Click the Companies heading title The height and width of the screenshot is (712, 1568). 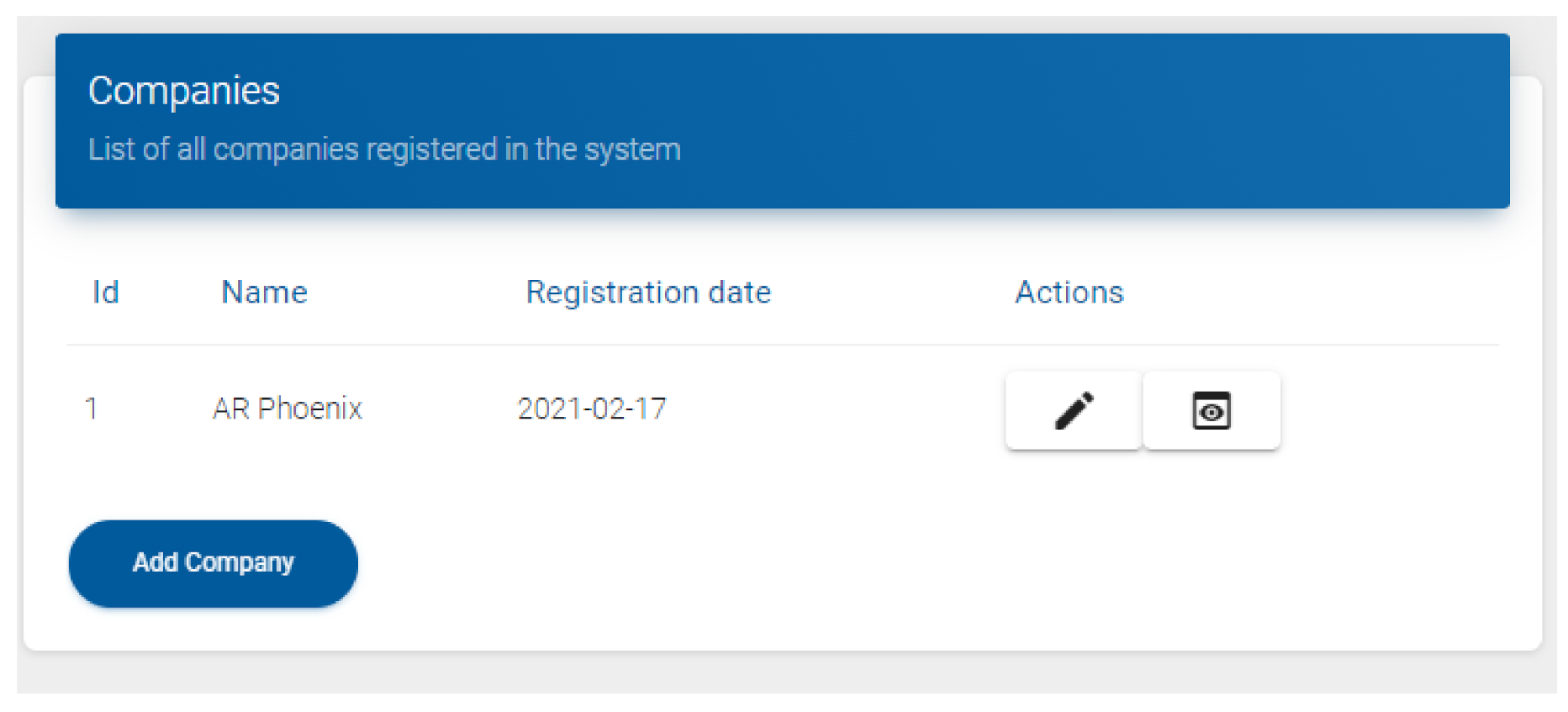(184, 91)
